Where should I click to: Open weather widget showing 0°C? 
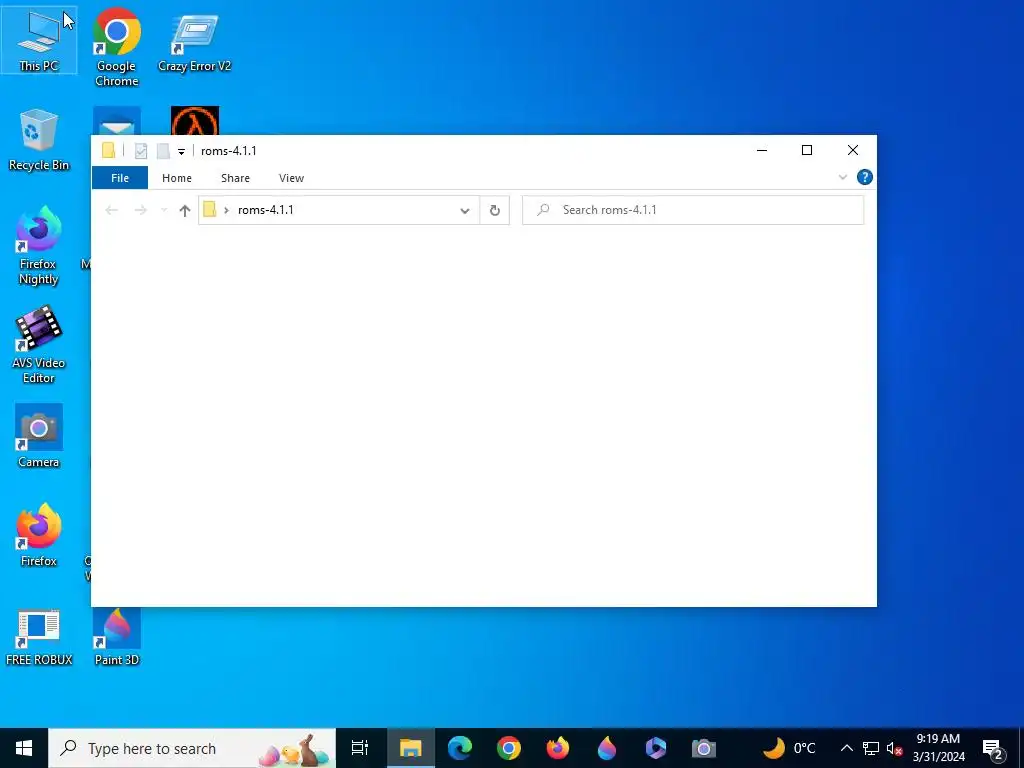(x=790, y=748)
